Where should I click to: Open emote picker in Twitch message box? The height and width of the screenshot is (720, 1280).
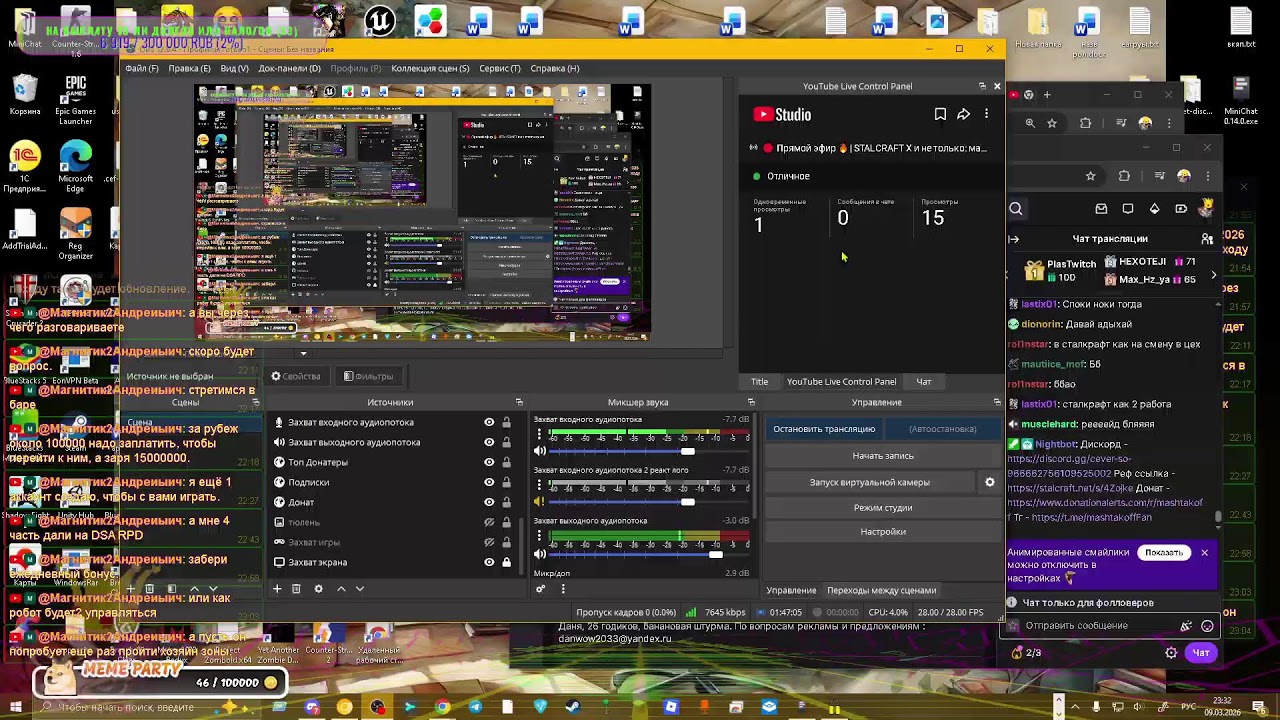(x=1207, y=626)
